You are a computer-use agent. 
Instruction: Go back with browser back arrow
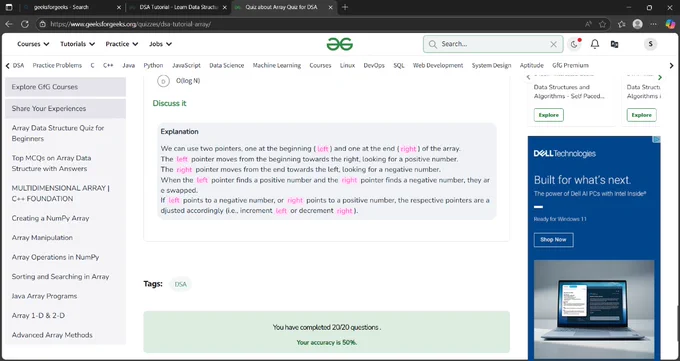point(9,24)
